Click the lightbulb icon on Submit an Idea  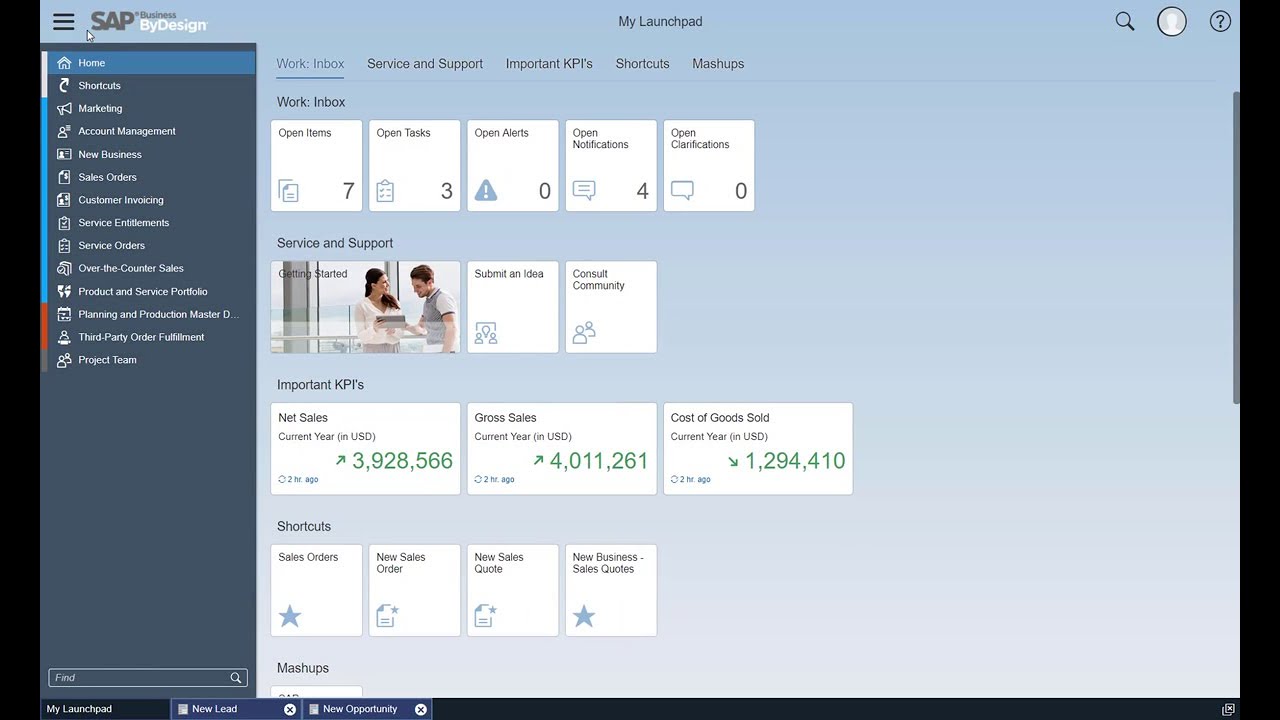pos(486,333)
